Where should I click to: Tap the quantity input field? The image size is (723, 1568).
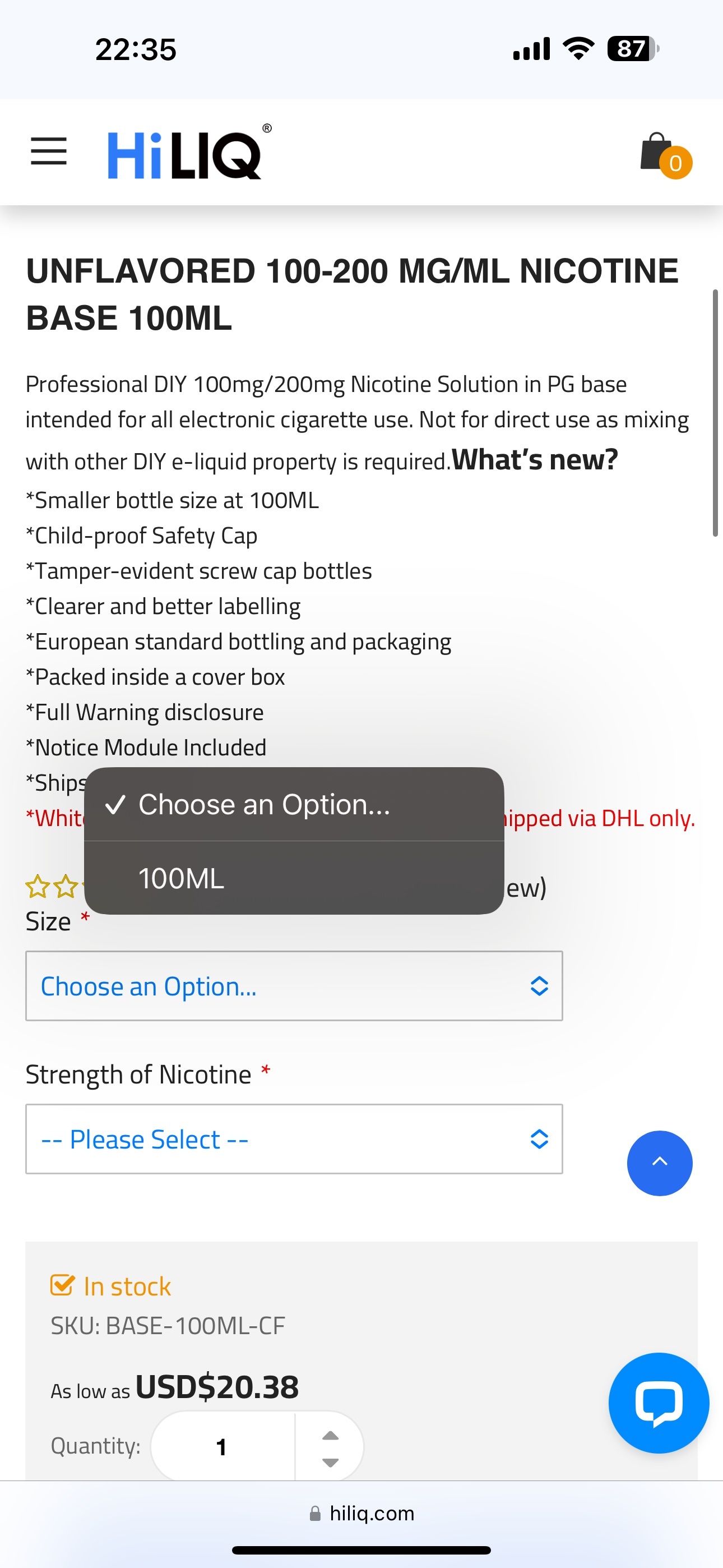click(222, 1446)
